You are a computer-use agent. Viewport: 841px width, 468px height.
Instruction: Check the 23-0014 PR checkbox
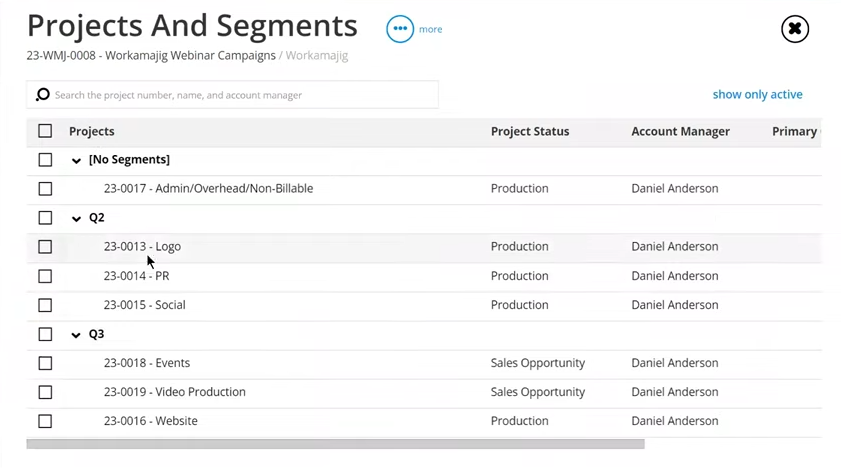click(45, 276)
